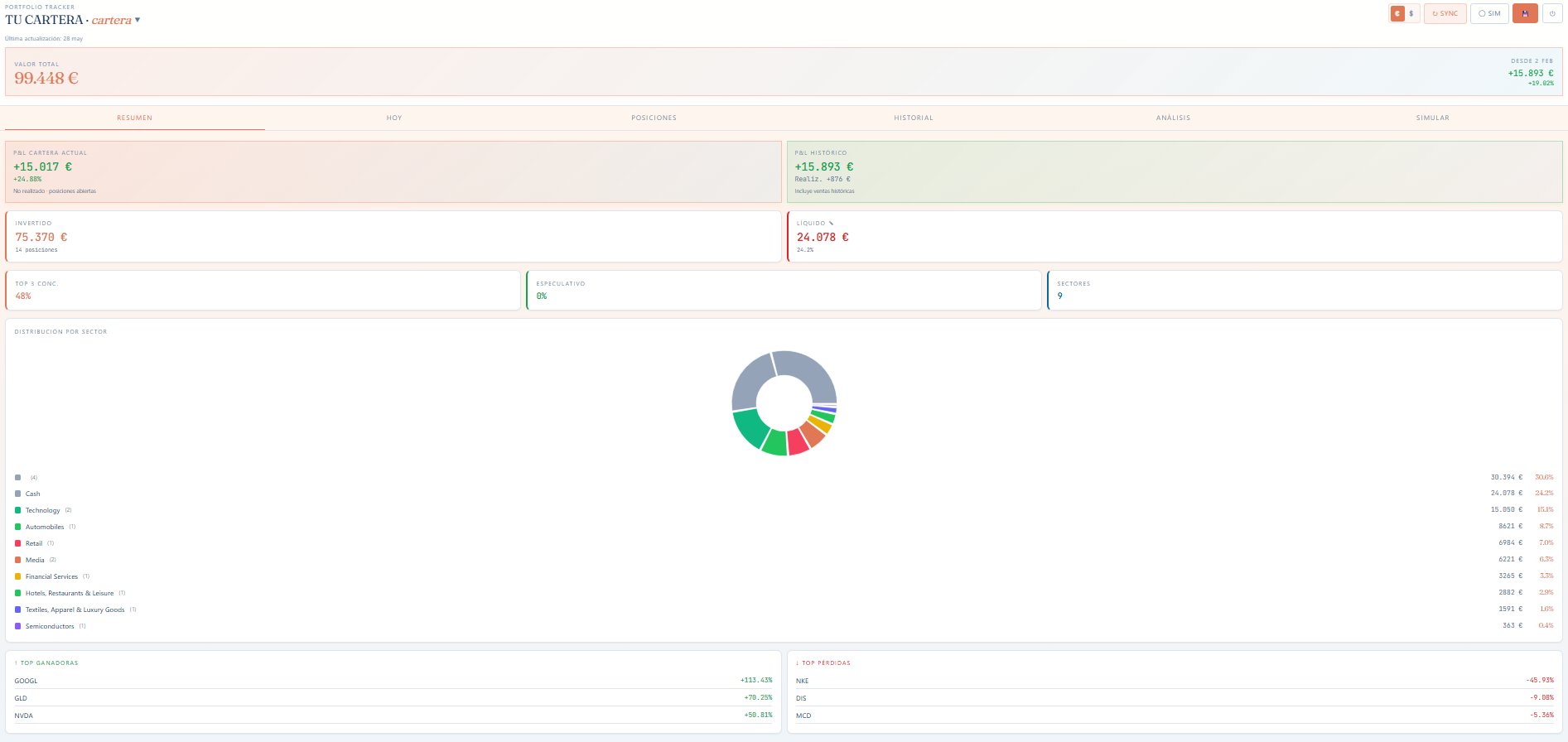Expand the Automobiles sector row
Viewport: 1568px width, 742px height.
coord(784,527)
